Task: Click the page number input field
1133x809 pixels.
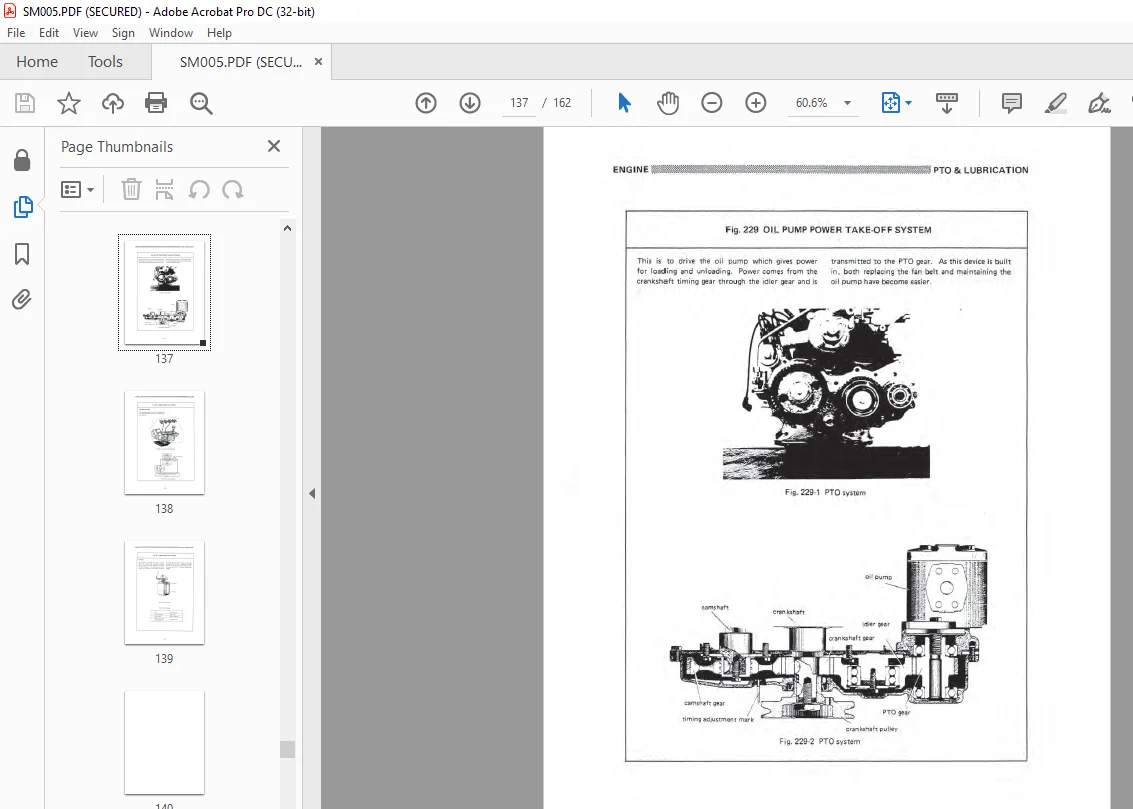Action: tap(519, 103)
